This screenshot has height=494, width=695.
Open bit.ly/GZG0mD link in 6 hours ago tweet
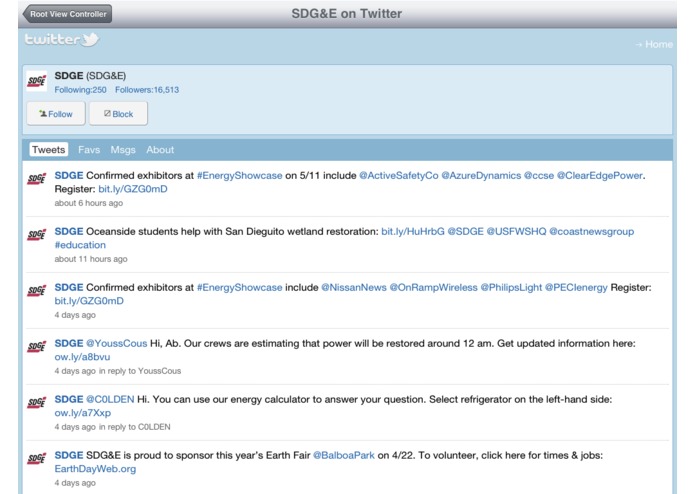(133, 189)
